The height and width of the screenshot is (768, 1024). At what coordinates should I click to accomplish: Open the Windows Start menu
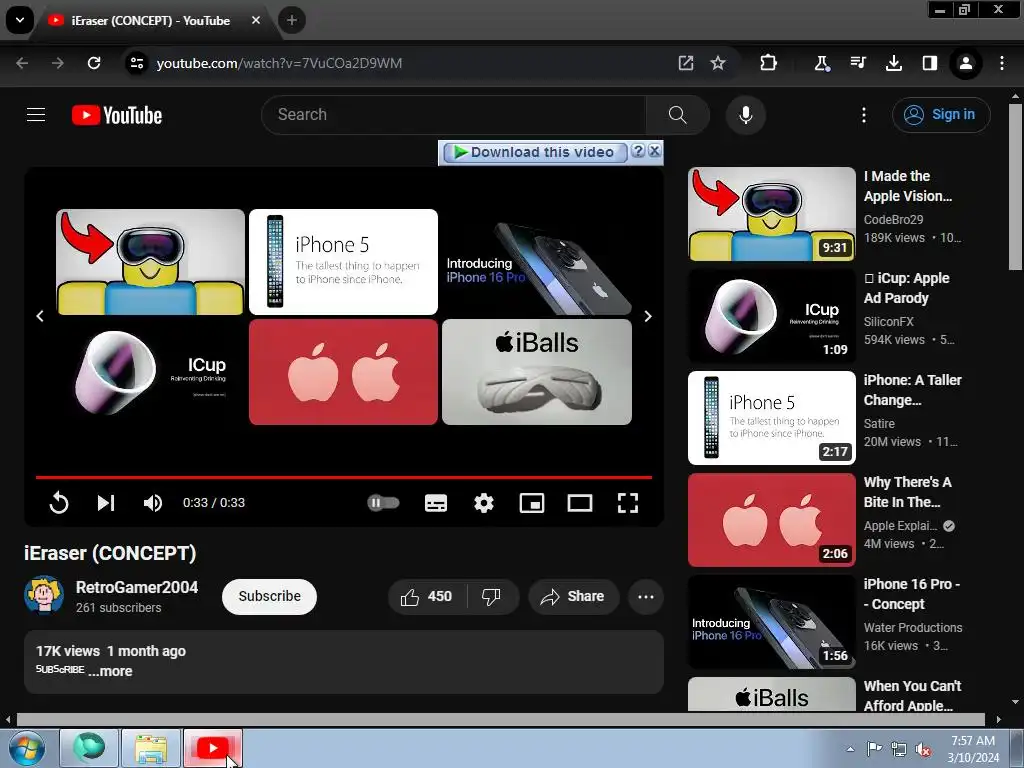[26, 748]
